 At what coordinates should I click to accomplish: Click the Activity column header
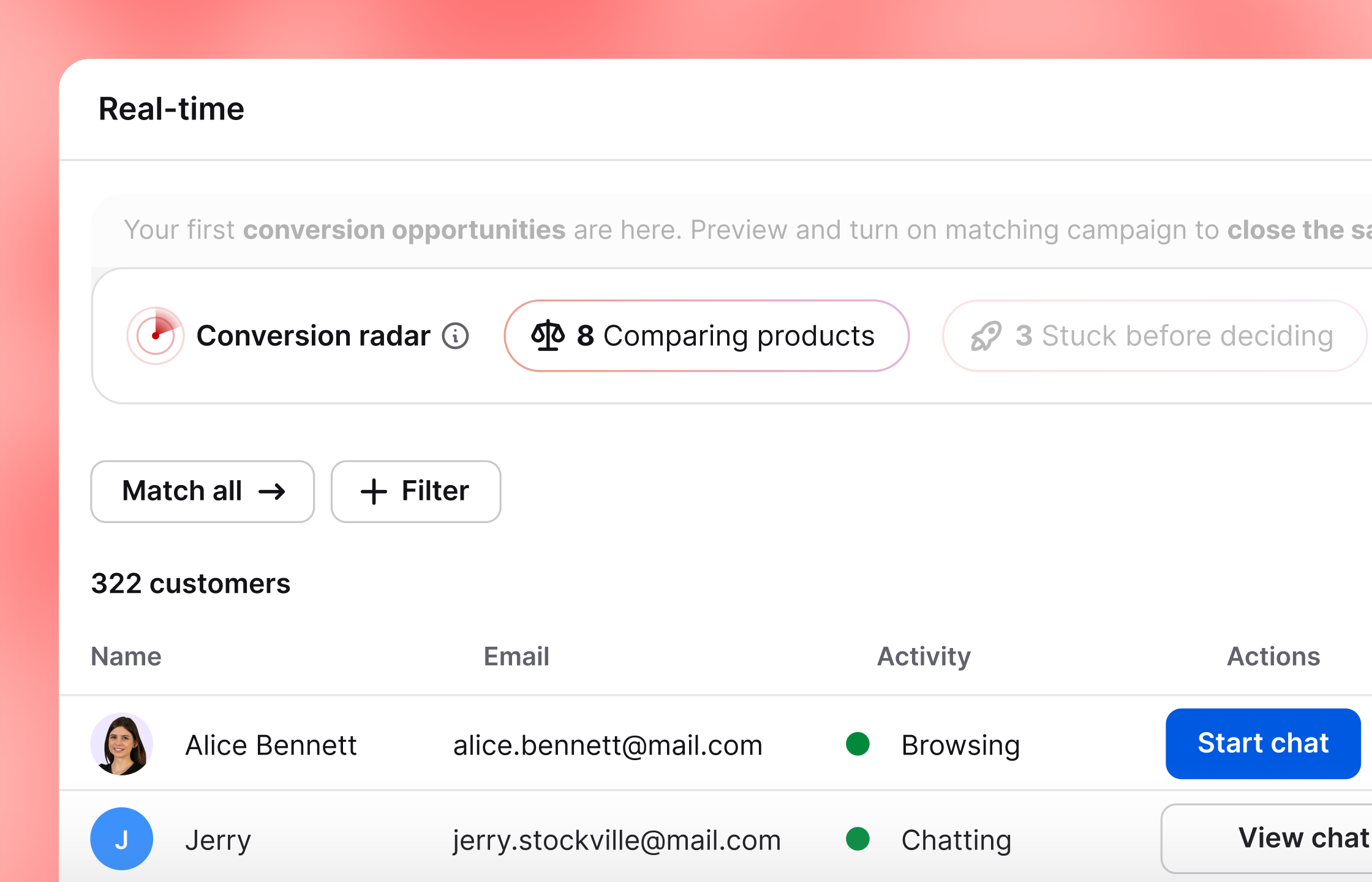point(924,657)
